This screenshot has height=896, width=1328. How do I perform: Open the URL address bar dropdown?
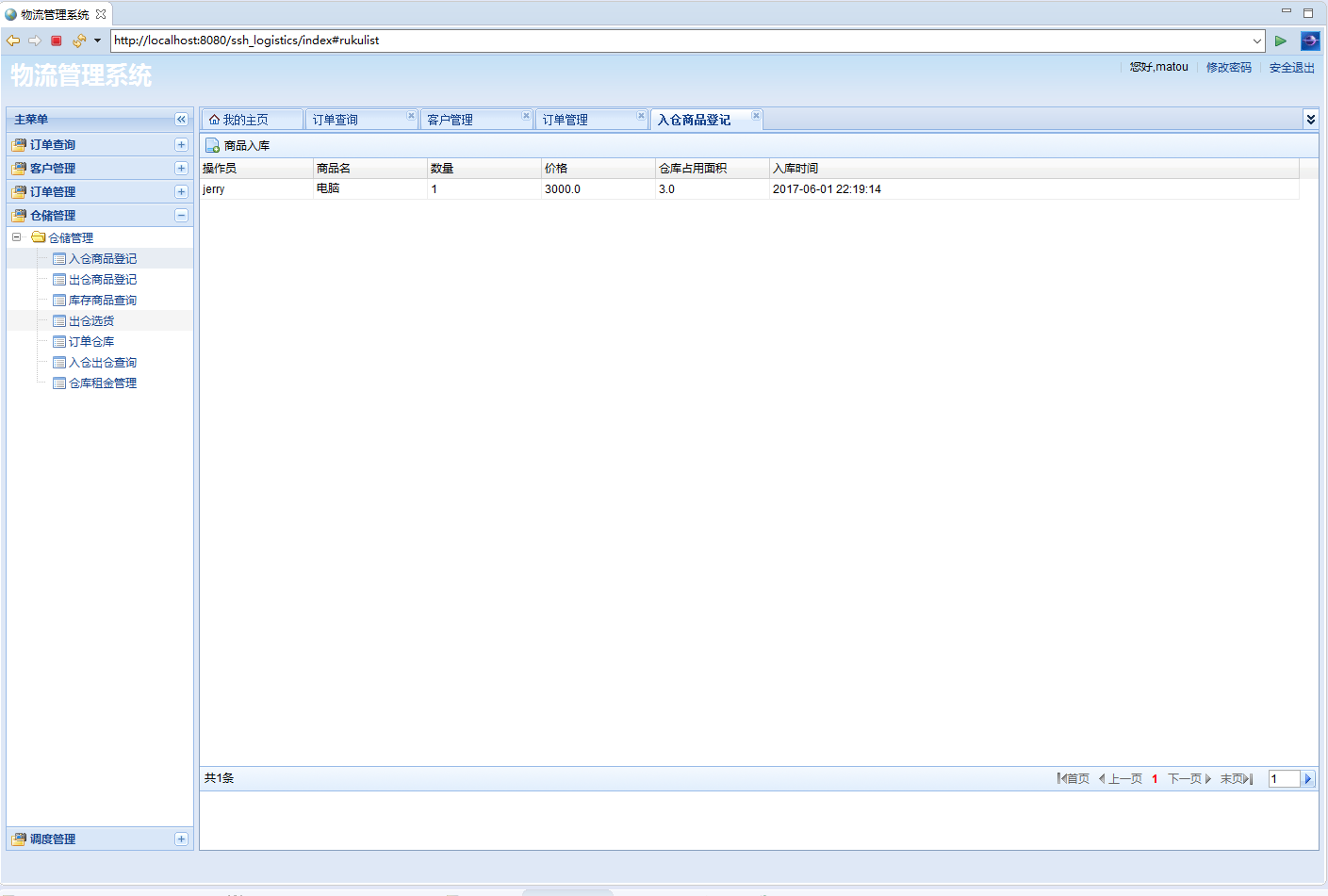tap(1256, 41)
